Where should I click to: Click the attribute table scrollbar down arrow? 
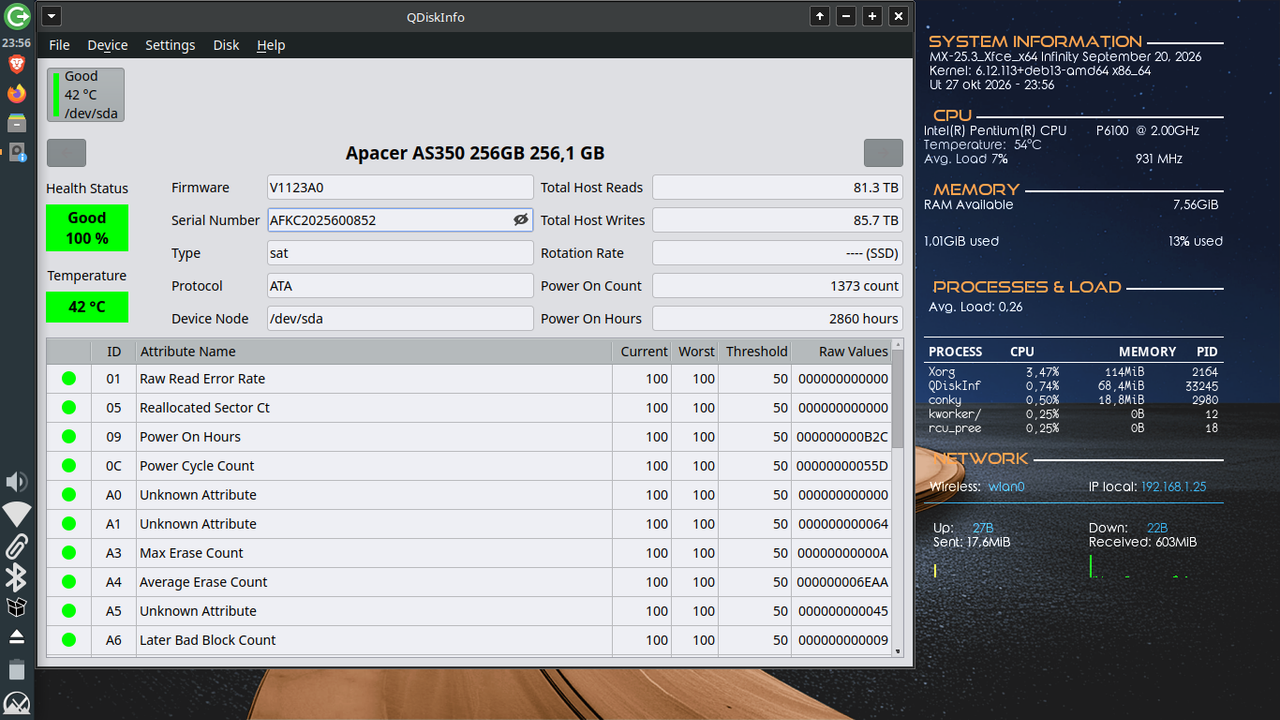898,651
